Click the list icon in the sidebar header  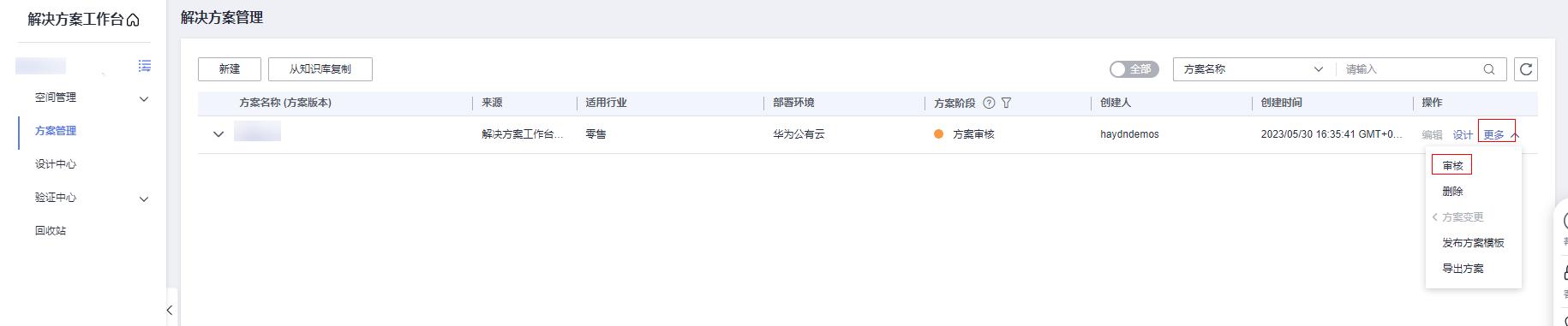145,66
